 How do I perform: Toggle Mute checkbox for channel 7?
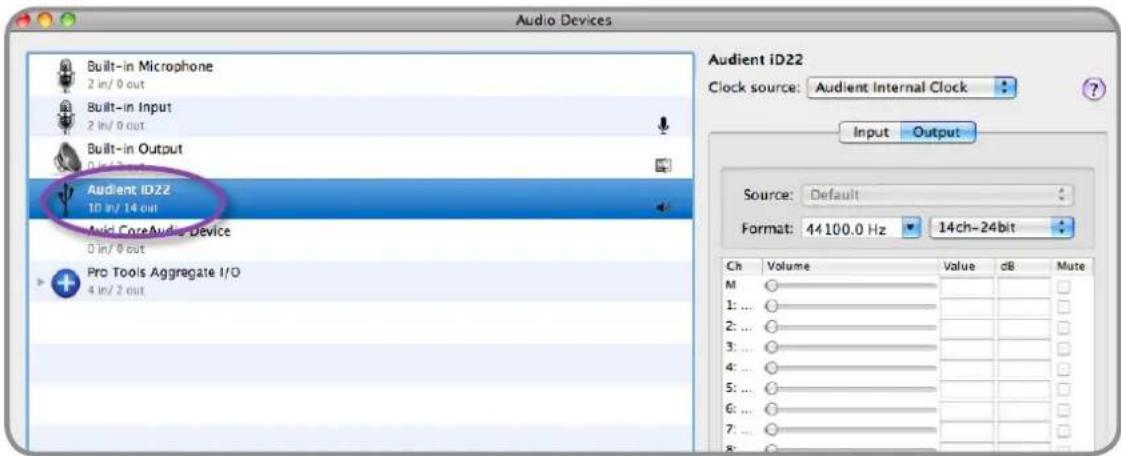[x=1065, y=429]
